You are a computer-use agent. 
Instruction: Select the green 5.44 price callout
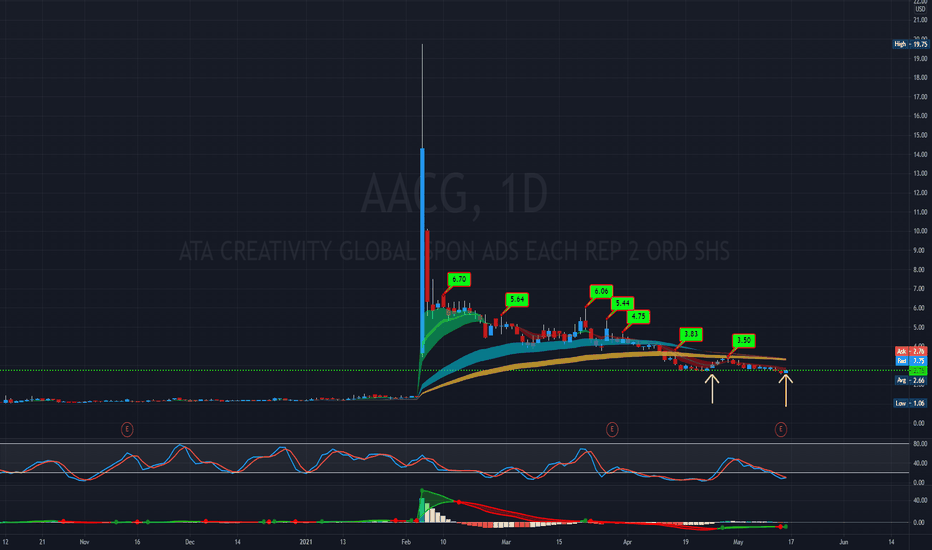pos(622,303)
